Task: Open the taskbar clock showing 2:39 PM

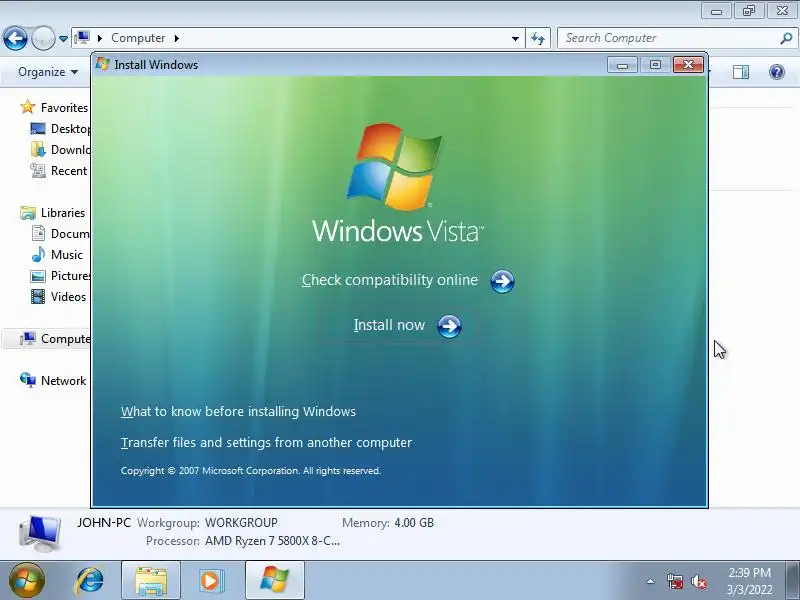Action: coord(749,581)
